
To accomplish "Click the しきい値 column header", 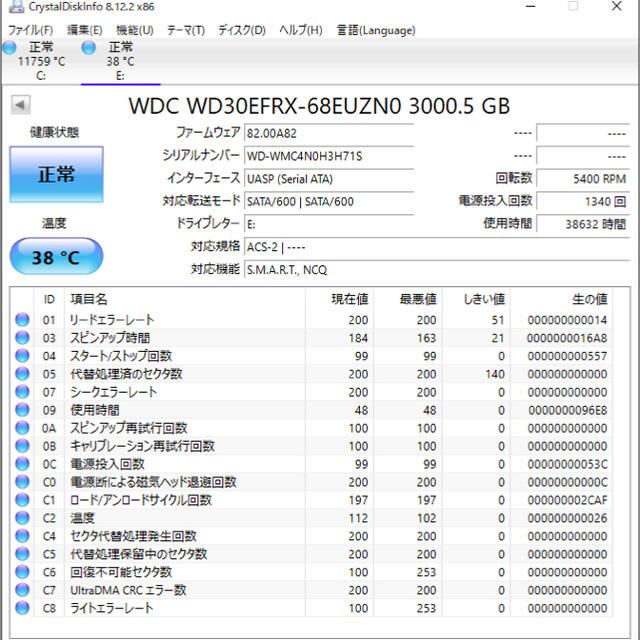I will 476,299.
